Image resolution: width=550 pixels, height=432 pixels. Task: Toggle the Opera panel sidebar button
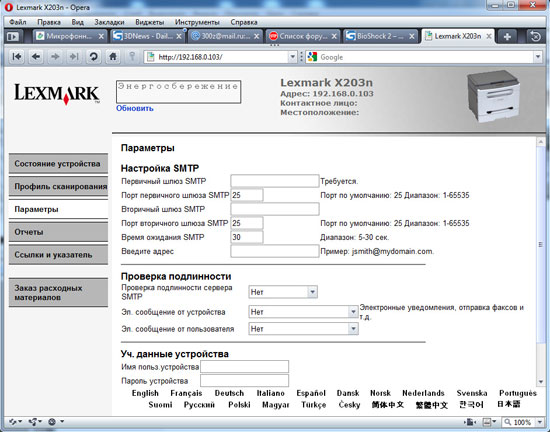point(13,36)
